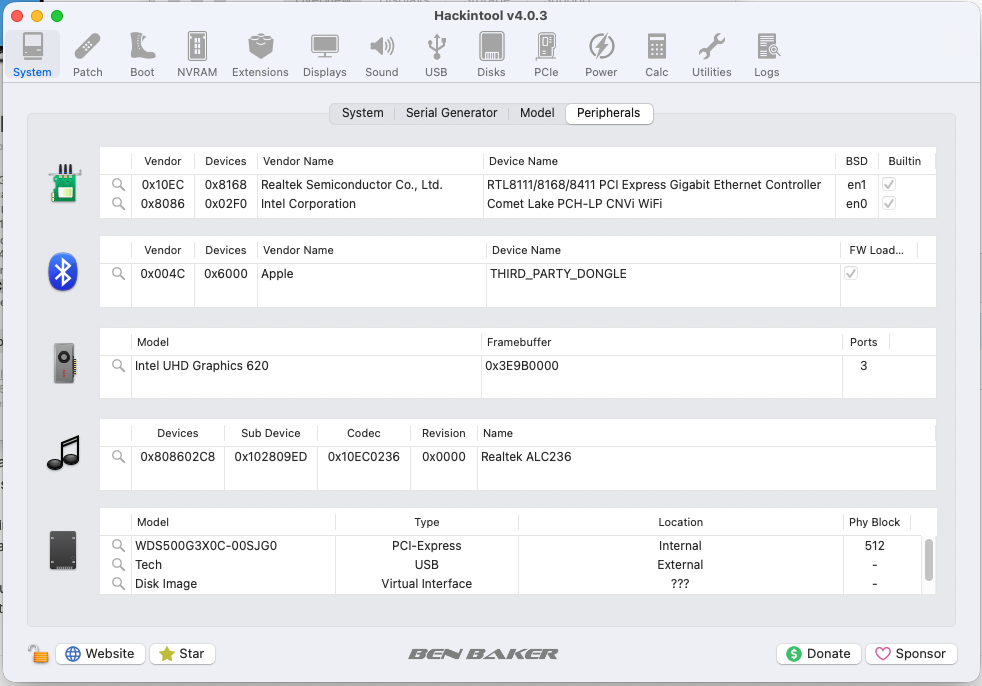This screenshot has height=686, width=982.
Task: Select the System toolbar section
Action: (x=32, y=55)
